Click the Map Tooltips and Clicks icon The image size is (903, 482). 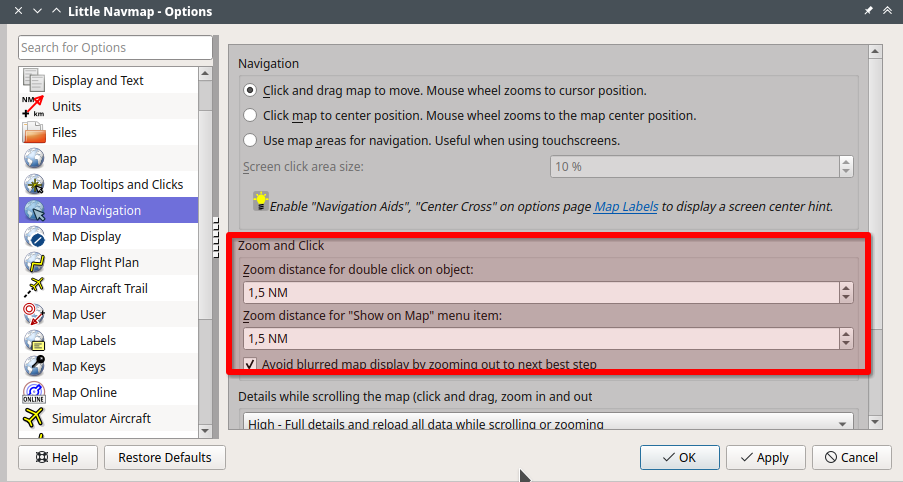34,184
